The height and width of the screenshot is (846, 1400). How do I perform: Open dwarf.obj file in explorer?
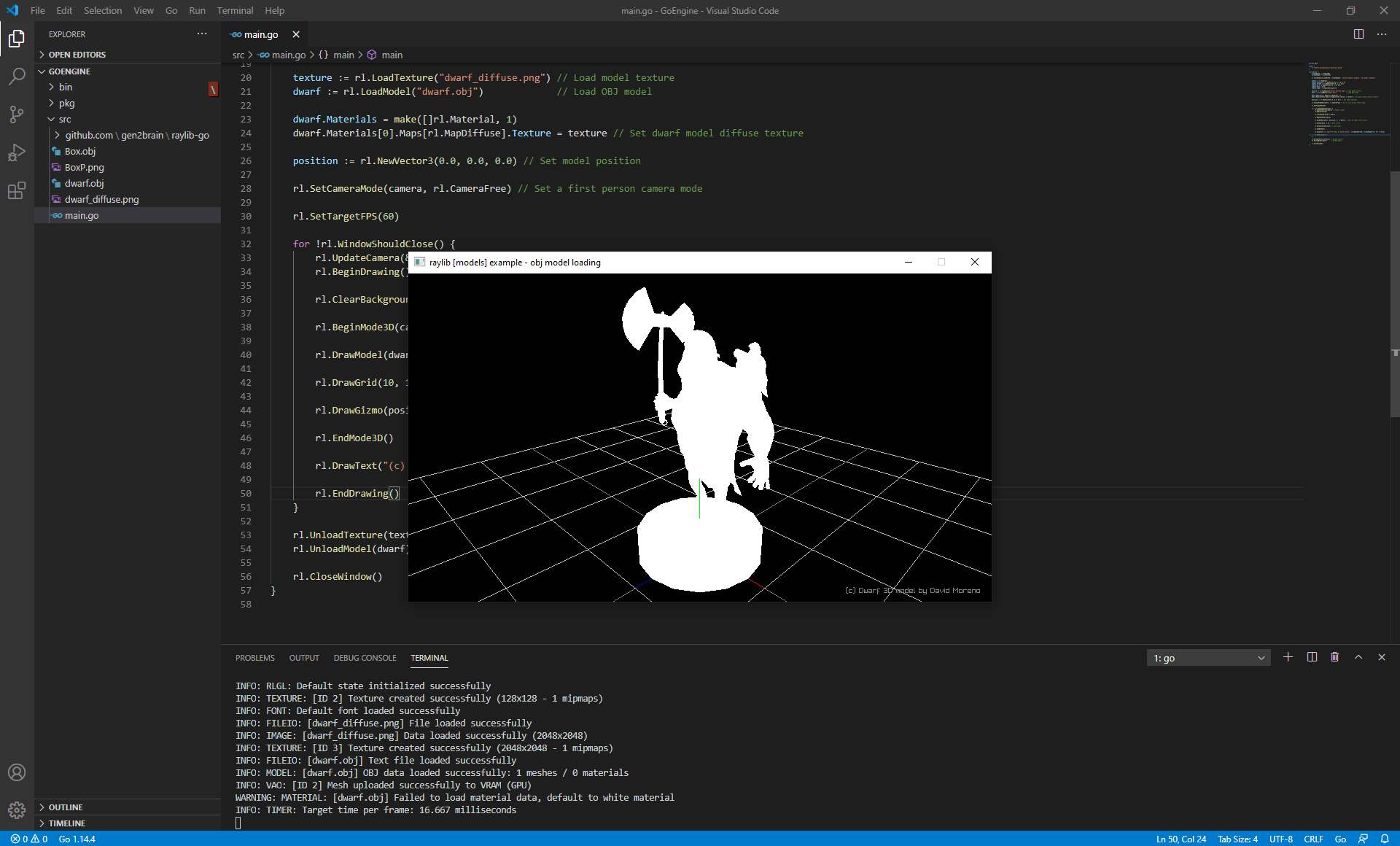(128, 183)
